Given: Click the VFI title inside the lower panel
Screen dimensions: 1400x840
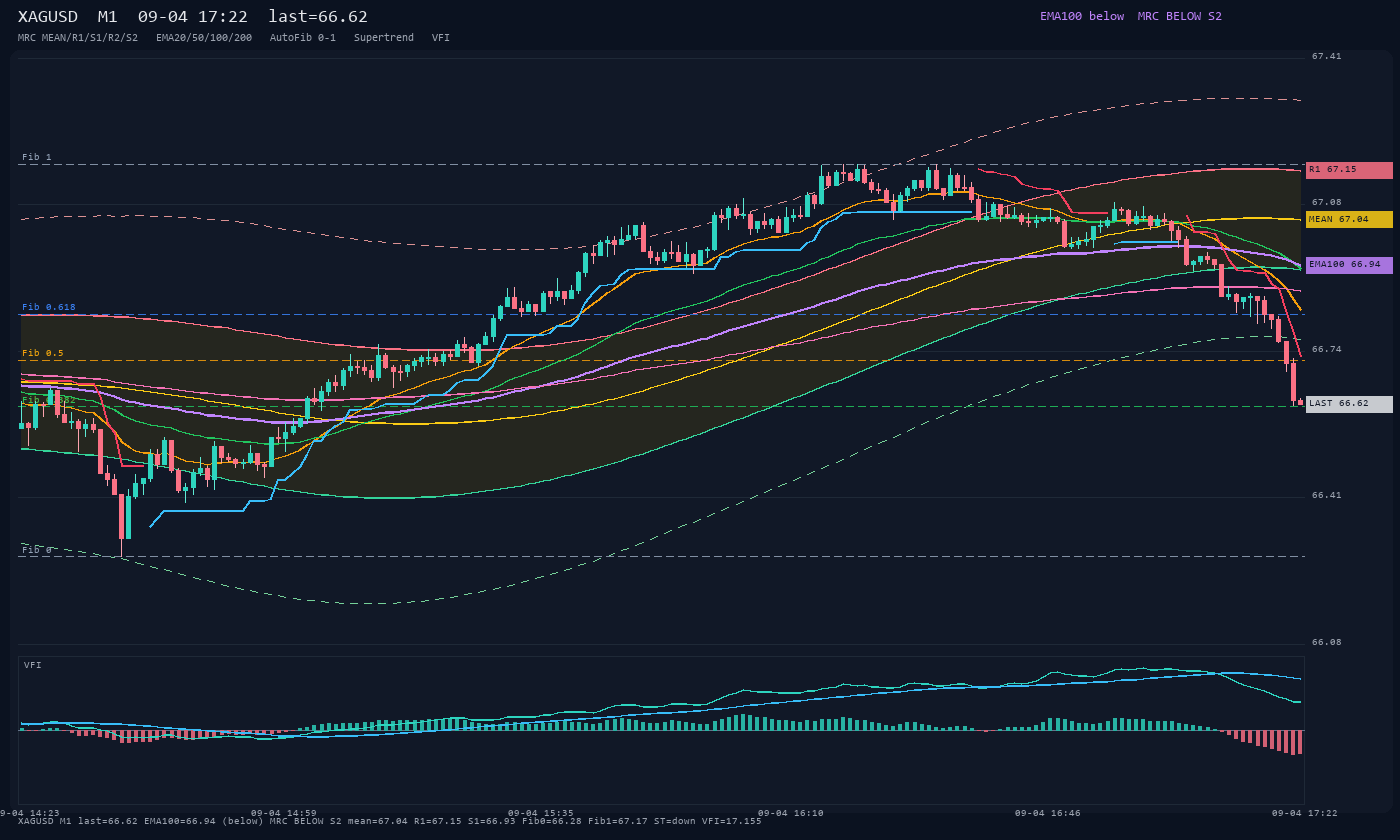Looking at the screenshot, I should (33, 665).
